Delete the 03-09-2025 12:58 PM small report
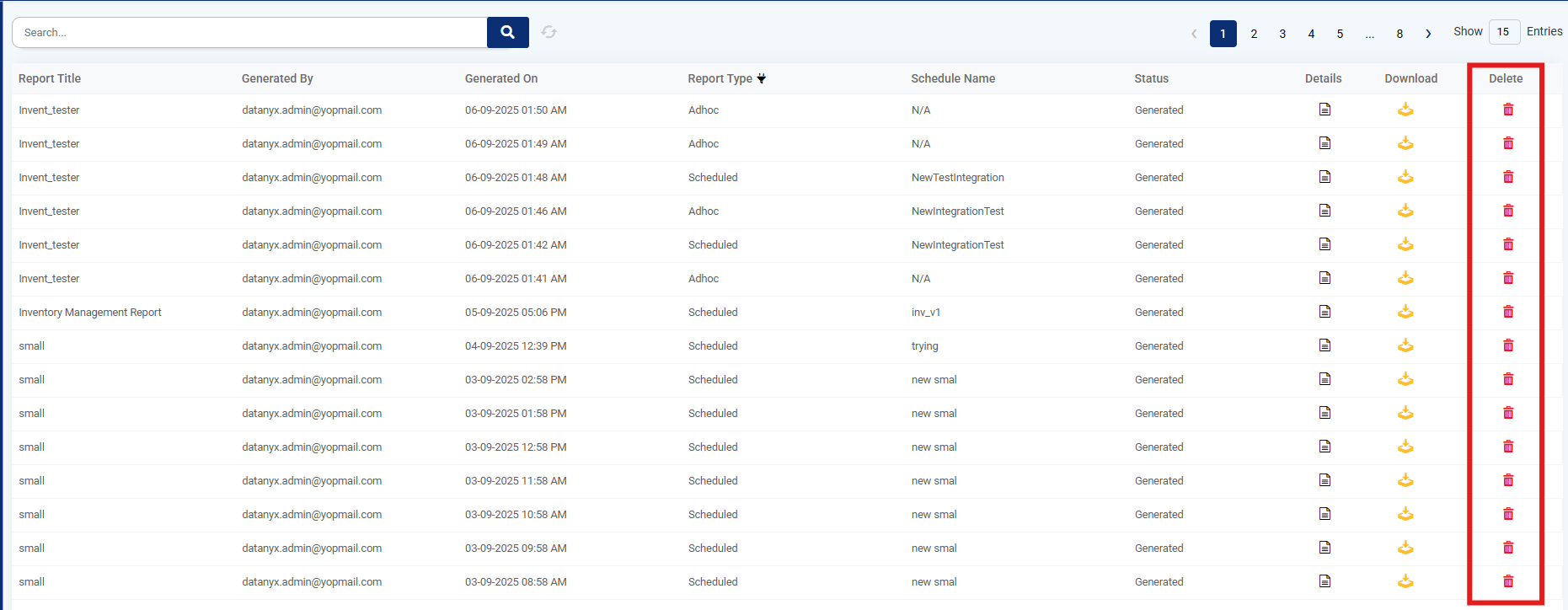The height and width of the screenshot is (610, 1568). point(1508,447)
